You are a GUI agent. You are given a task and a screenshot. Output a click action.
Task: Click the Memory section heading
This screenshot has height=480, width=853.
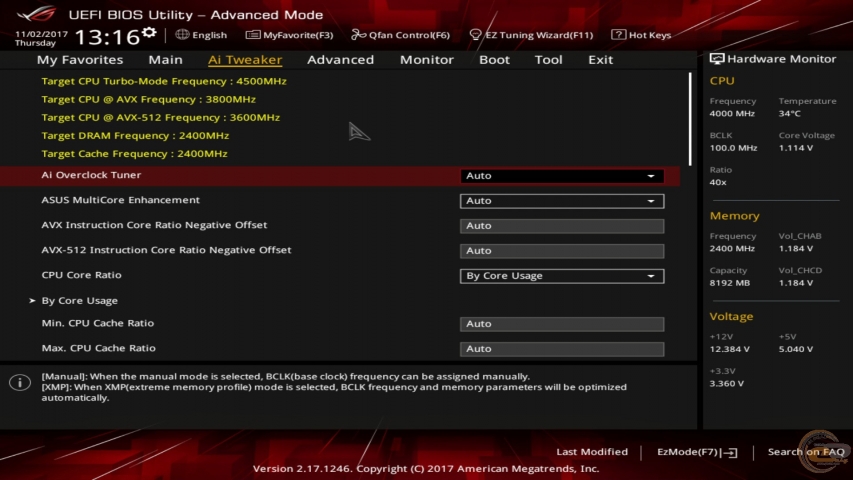point(734,216)
